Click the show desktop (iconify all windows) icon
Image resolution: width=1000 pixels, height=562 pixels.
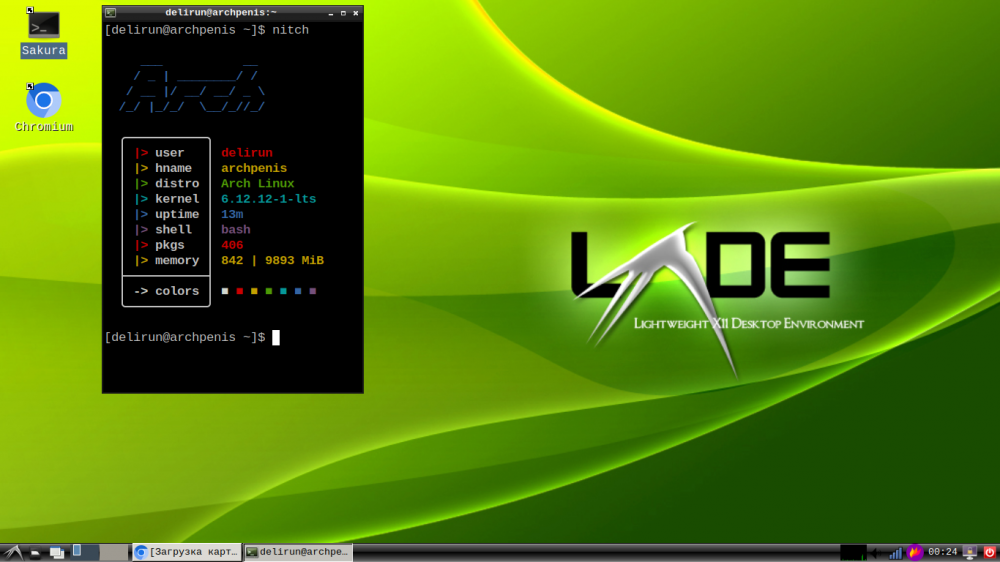(57, 552)
